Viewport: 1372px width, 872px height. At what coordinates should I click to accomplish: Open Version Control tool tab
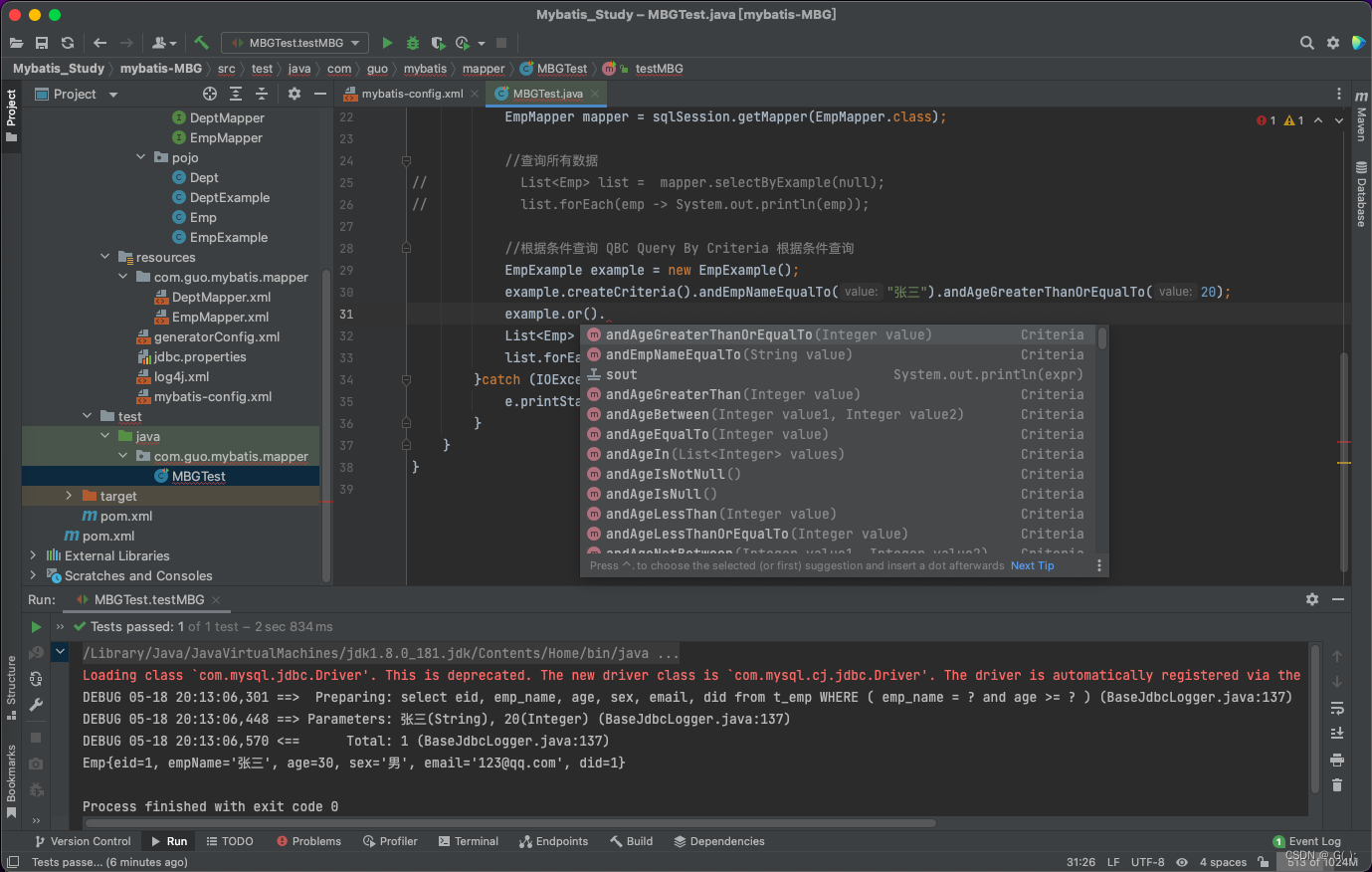[82, 841]
